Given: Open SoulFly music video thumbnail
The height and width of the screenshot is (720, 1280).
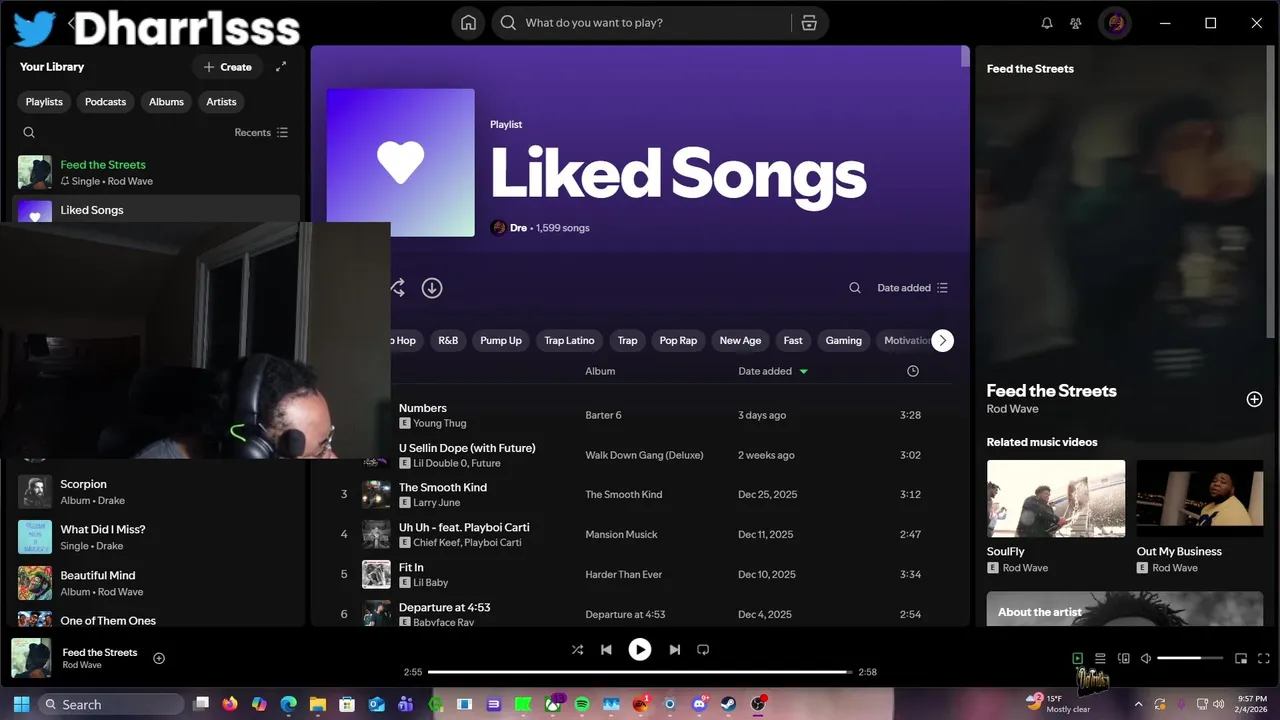Looking at the screenshot, I should 1056,500.
